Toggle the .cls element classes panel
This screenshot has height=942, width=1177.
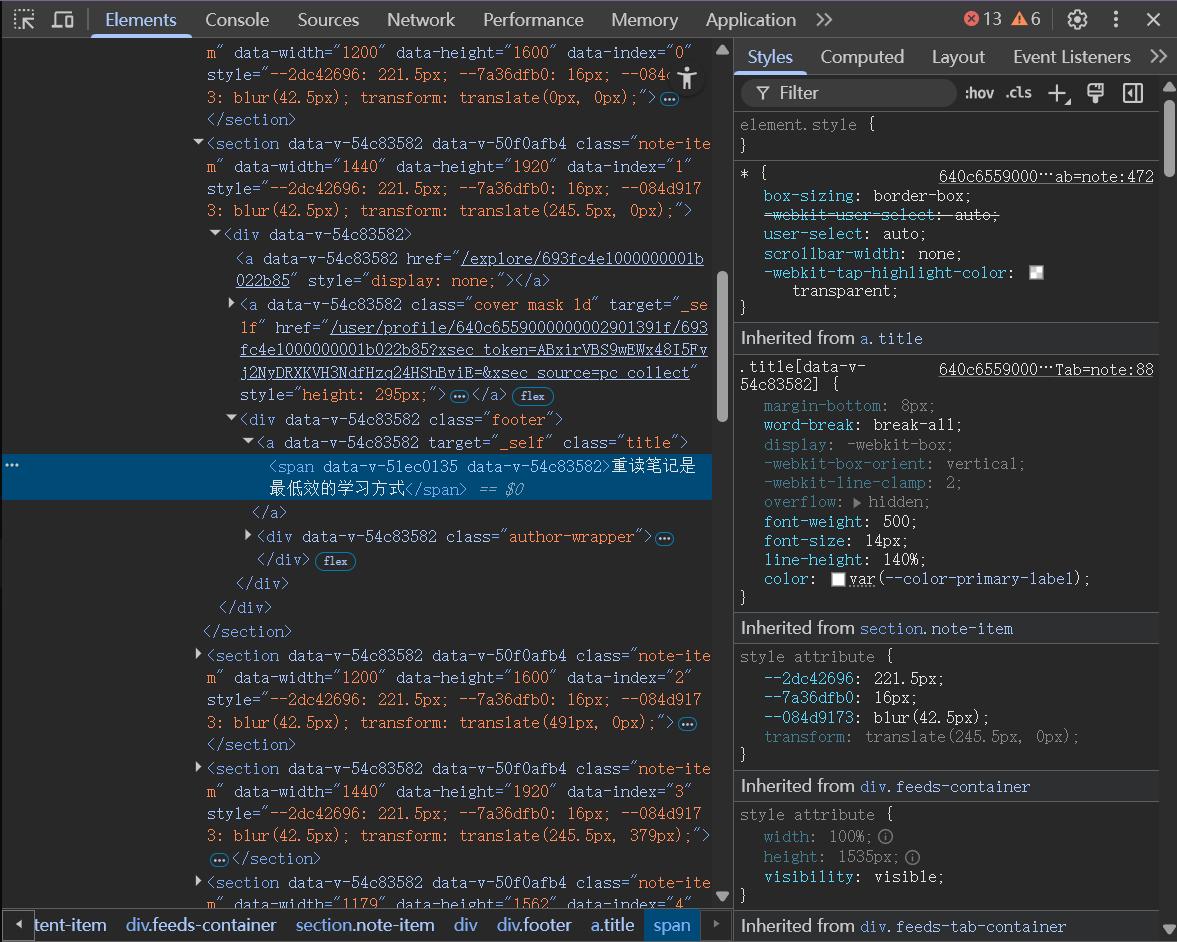point(1019,93)
